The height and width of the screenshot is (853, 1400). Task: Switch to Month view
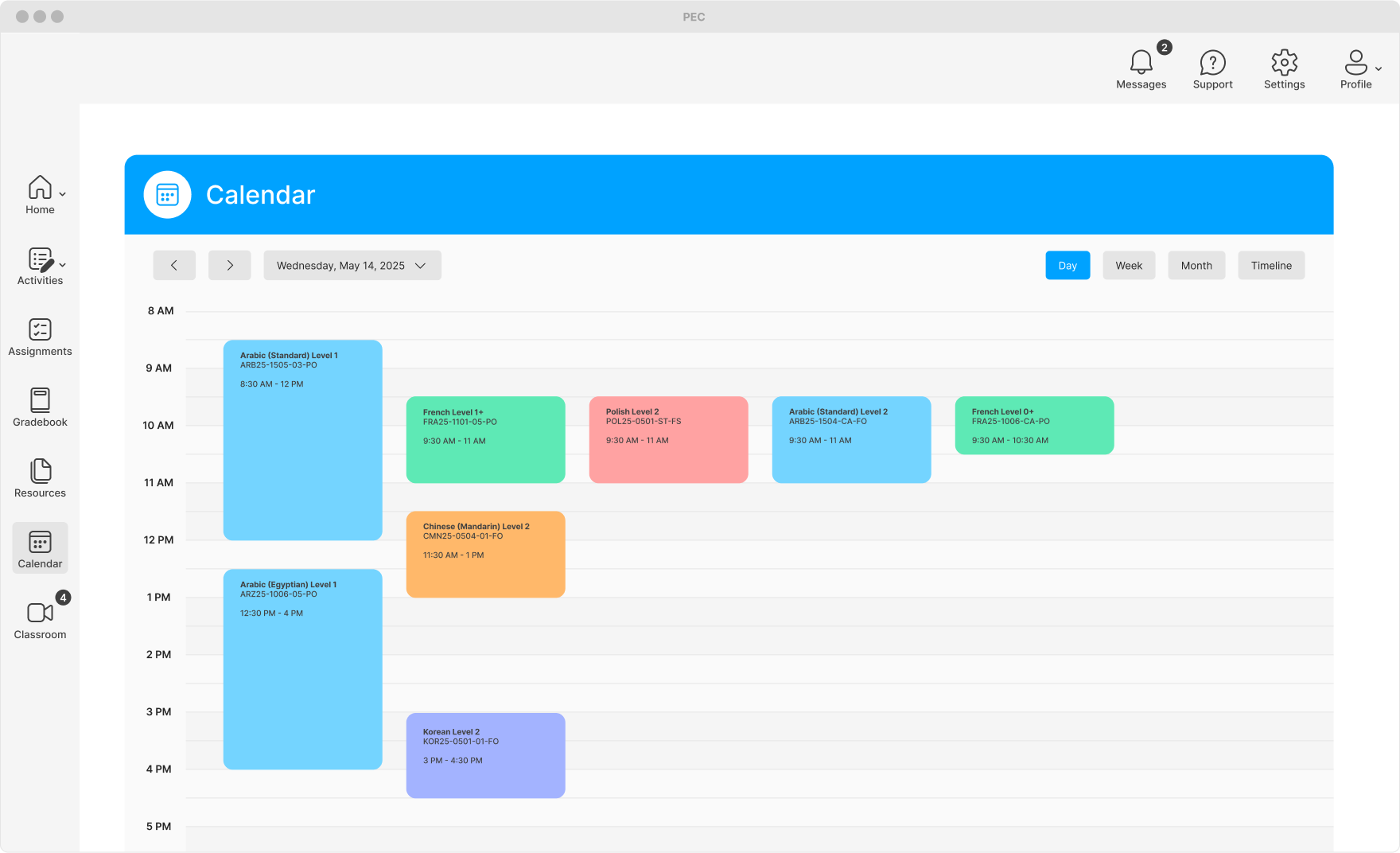[1196, 266]
